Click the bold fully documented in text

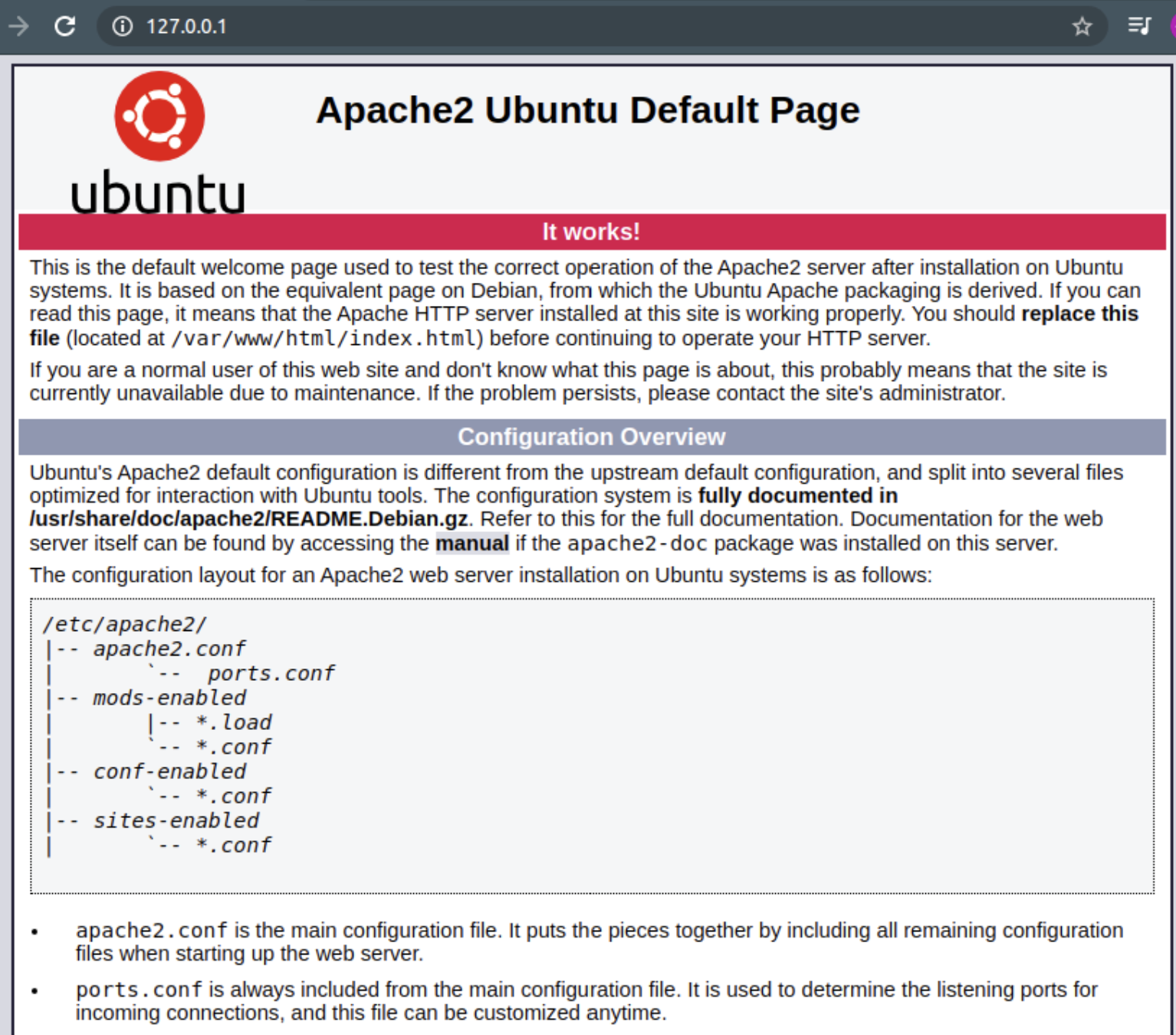tap(797, 495)
